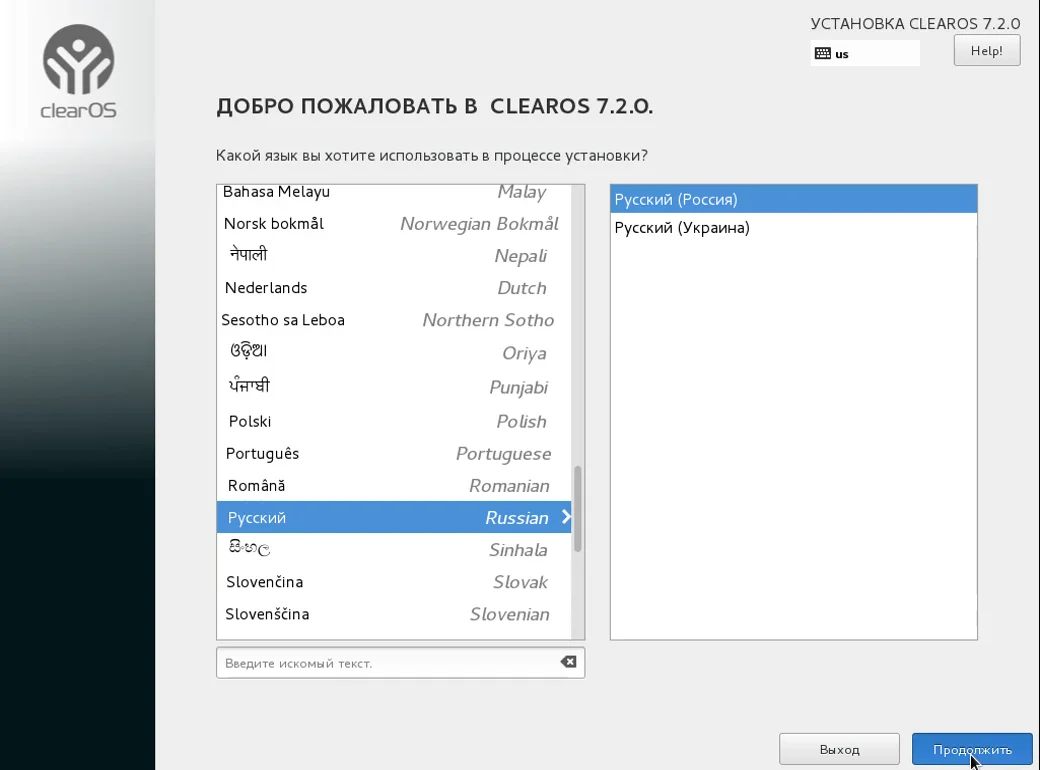Pick Română from the language list
This screenshot has width=1040, height=770.
pos(394,485)
